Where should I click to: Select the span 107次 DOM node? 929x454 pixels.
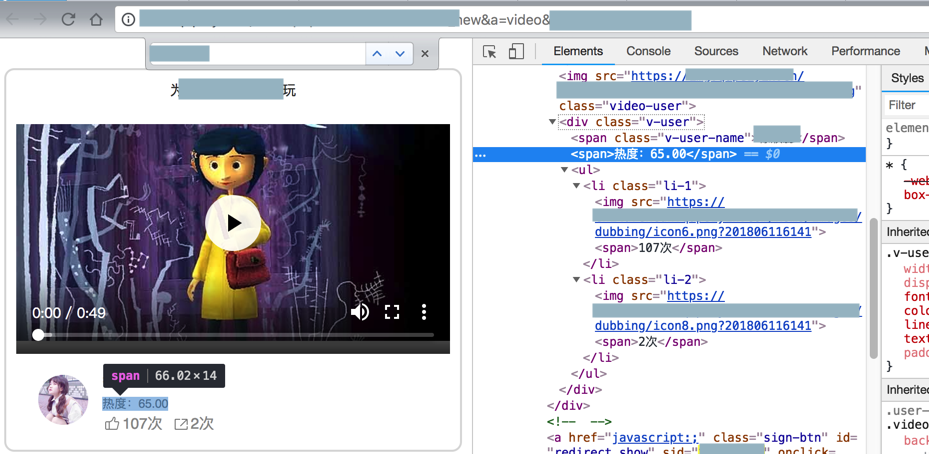(658, 248)
